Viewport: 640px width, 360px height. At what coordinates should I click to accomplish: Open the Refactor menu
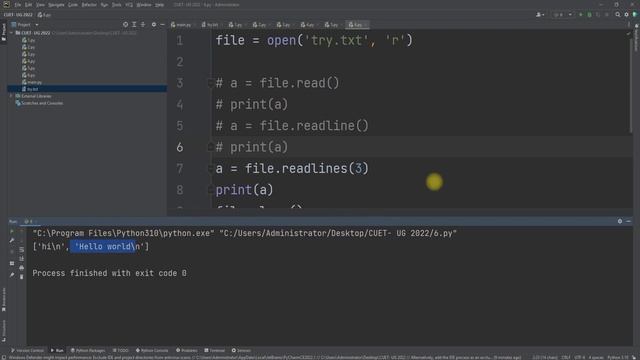89,5
